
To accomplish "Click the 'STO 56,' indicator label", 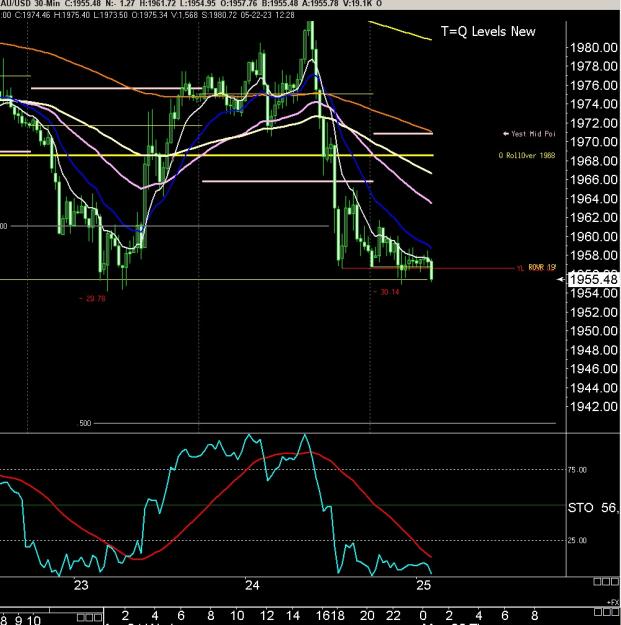I will coord(593,508).
